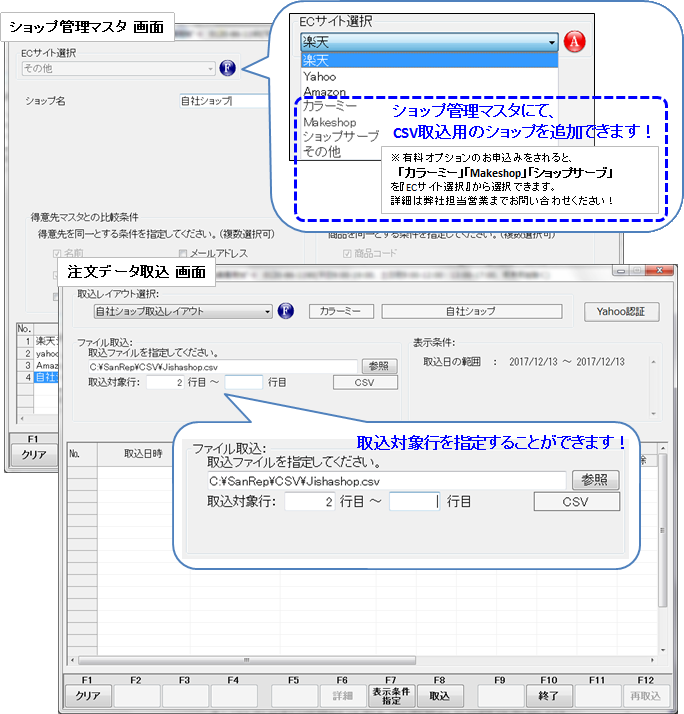
Task: Click scroll left arrow in shop list grid
Action: pos(22,418)
